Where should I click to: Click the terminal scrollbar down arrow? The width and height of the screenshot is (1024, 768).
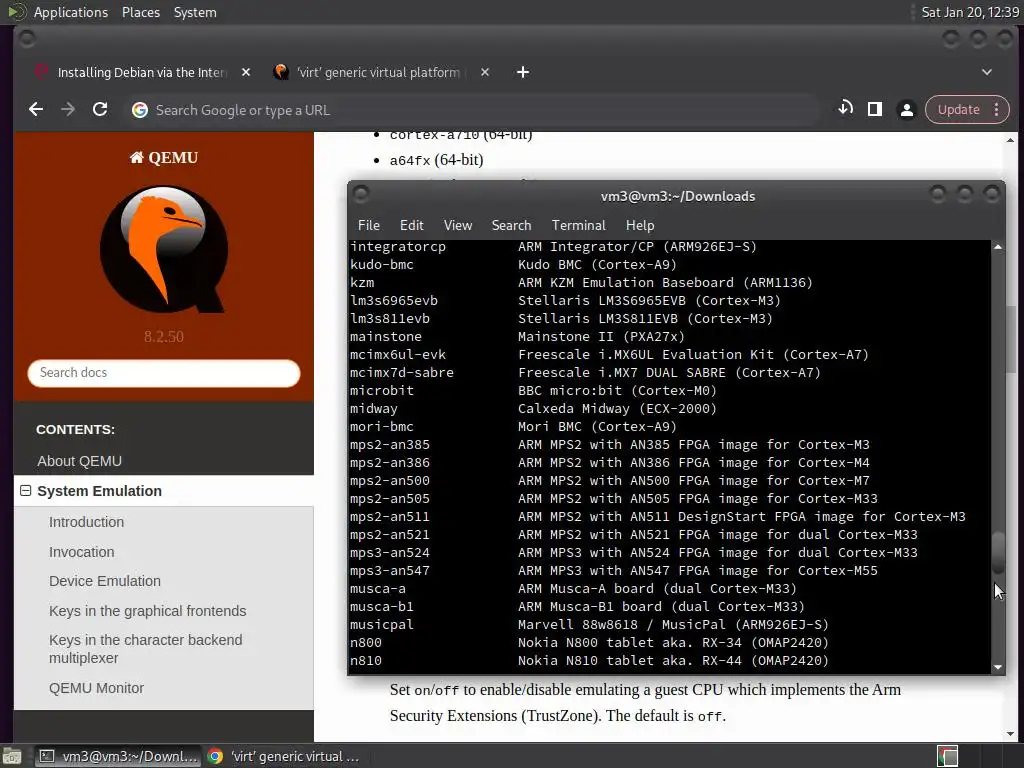(998, 667)
